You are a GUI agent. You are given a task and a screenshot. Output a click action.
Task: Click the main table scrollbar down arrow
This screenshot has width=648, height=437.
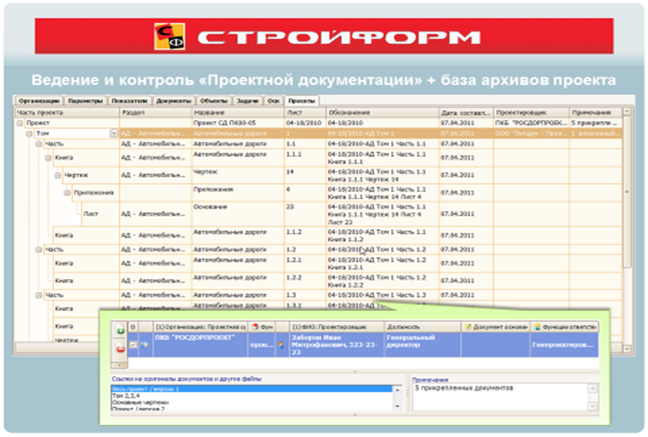tap(627, 349)
